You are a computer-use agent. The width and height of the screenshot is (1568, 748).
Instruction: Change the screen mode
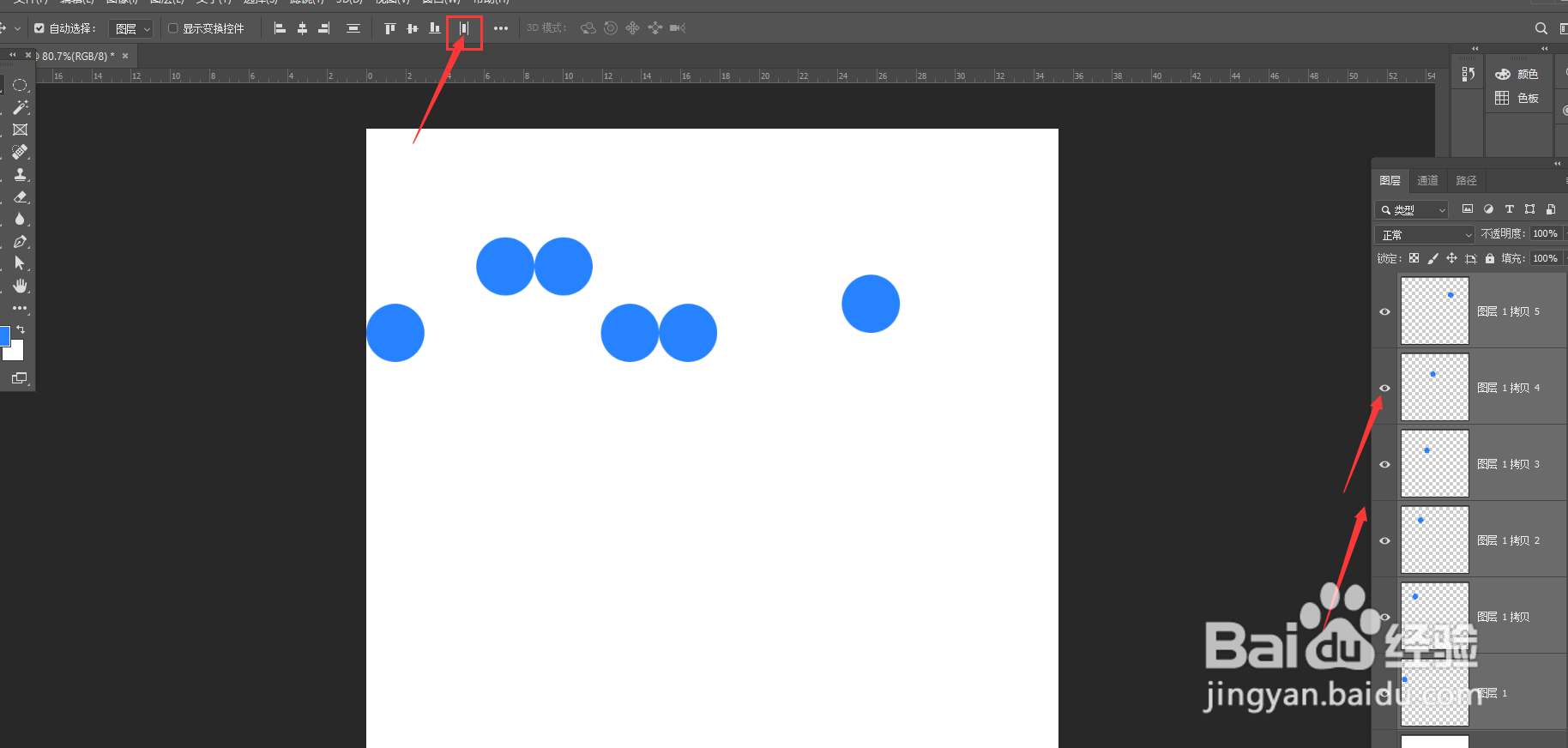coord(20,378)
